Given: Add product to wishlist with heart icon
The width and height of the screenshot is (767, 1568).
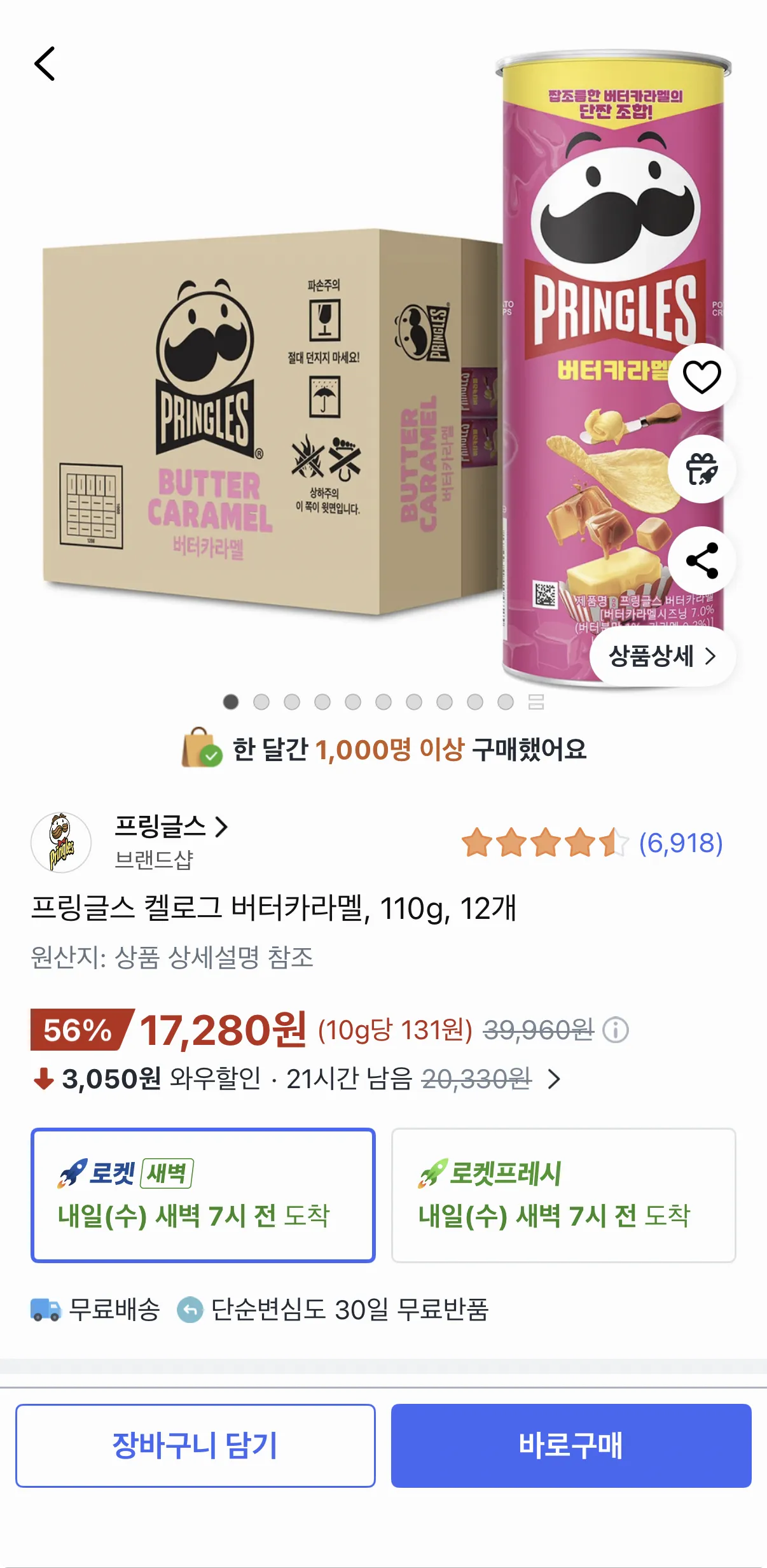Looking at the screenshot, I should (x=701, y=377).
